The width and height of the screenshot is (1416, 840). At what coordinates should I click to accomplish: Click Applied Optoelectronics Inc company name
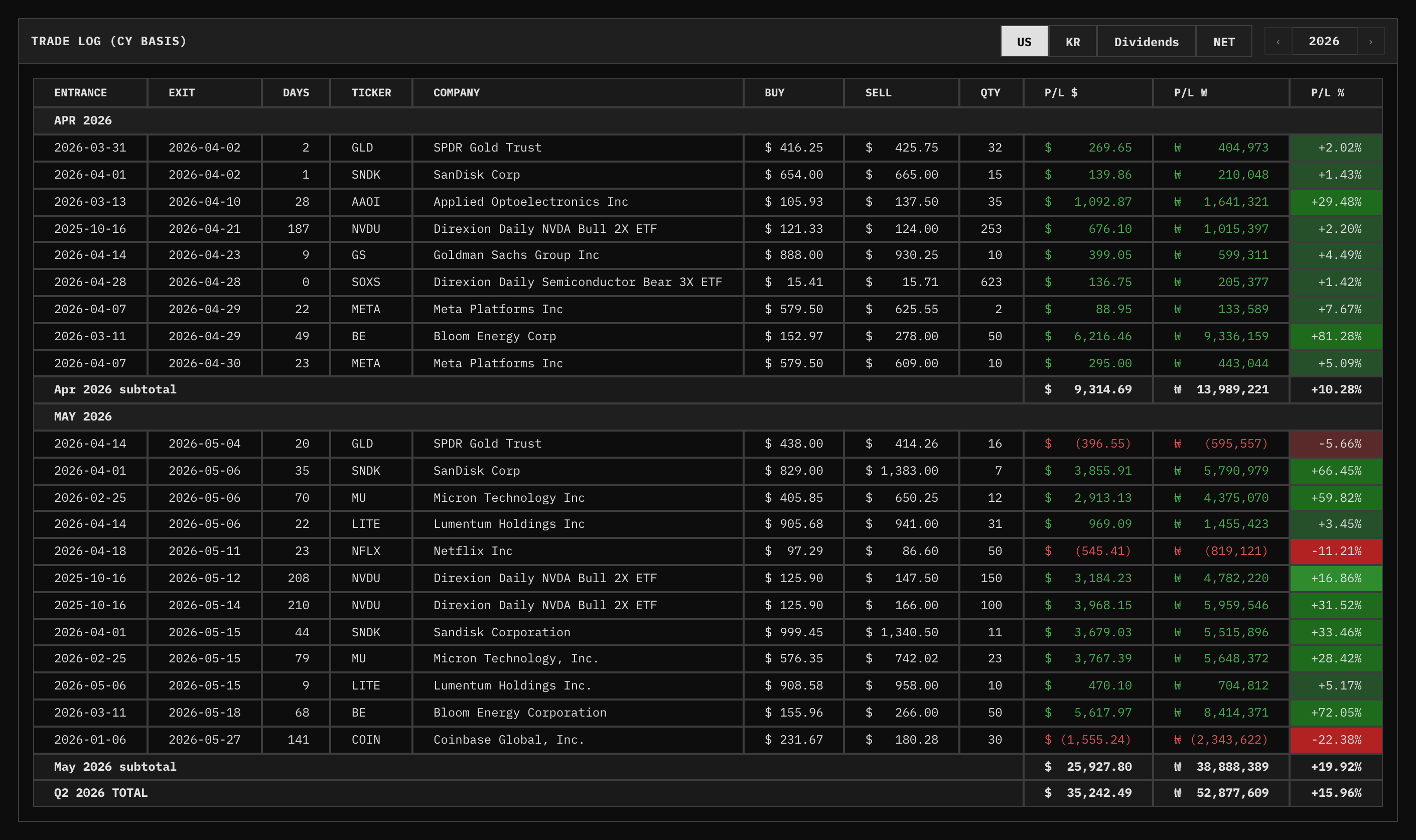click(x=530, y=202)
